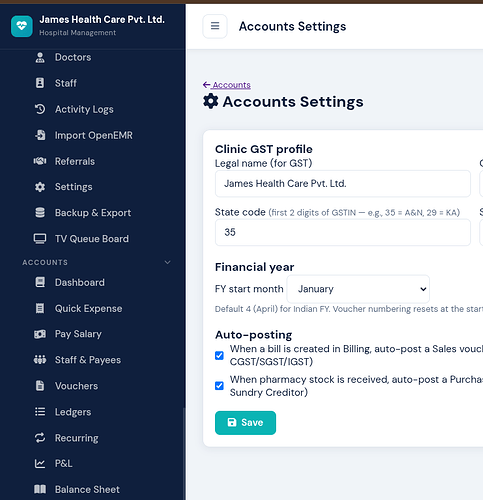Viewport: 483px width, 500px height.
Task: Open Quick Expense from the sidebar
Action: point(88,309)
